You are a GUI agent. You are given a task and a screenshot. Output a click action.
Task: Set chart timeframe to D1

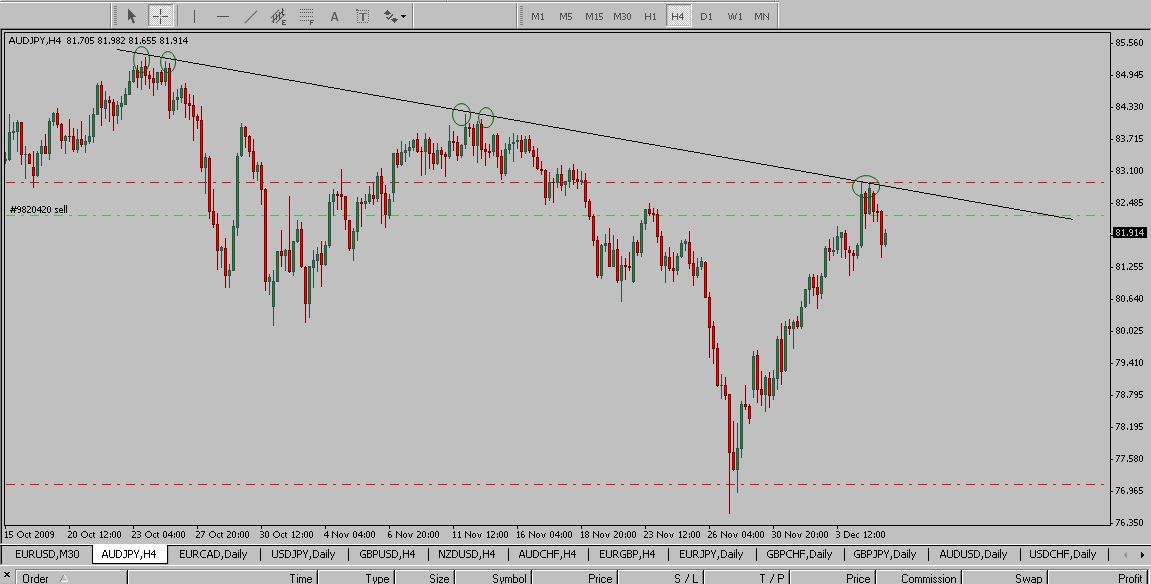click(706, 16)
